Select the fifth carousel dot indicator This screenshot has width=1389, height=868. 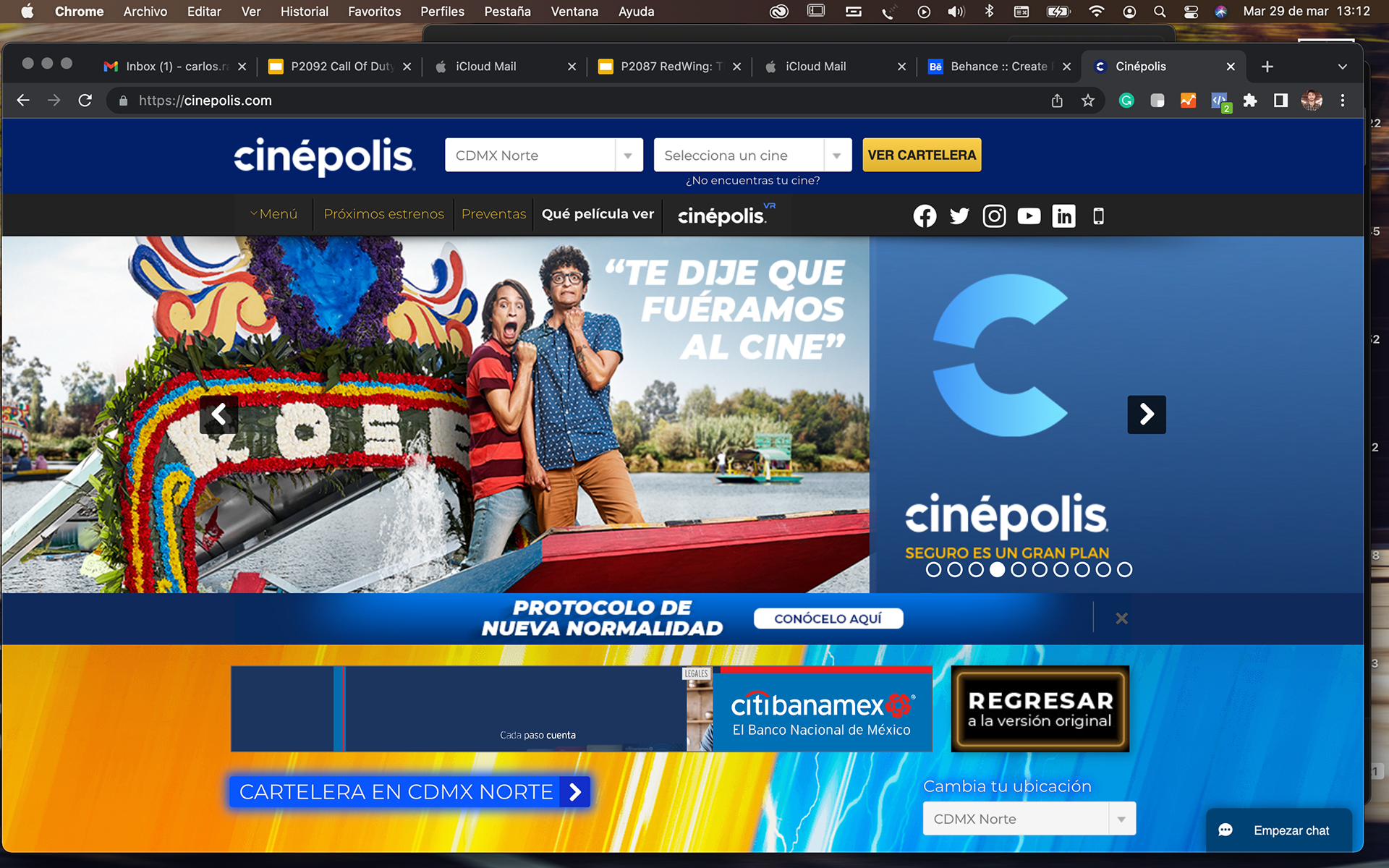pos(1019,570)
